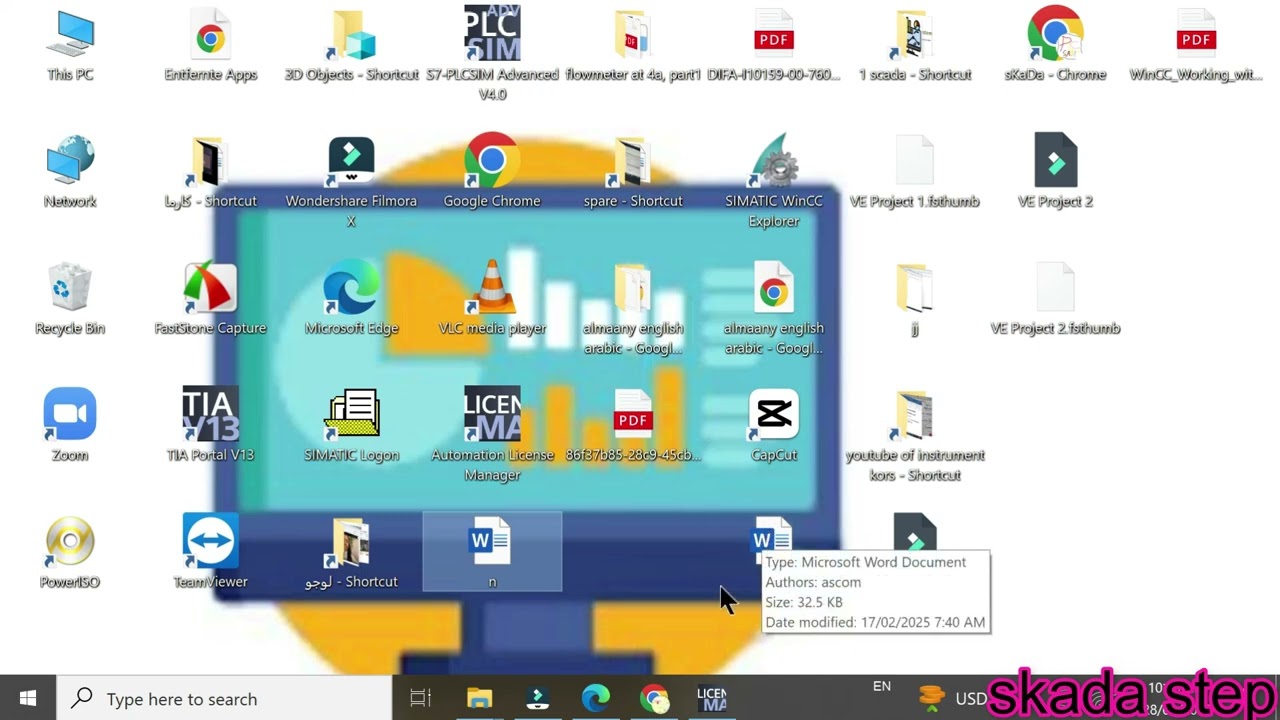
Task: Open the This PC desktop icon
Action: [x=70, y=45]
